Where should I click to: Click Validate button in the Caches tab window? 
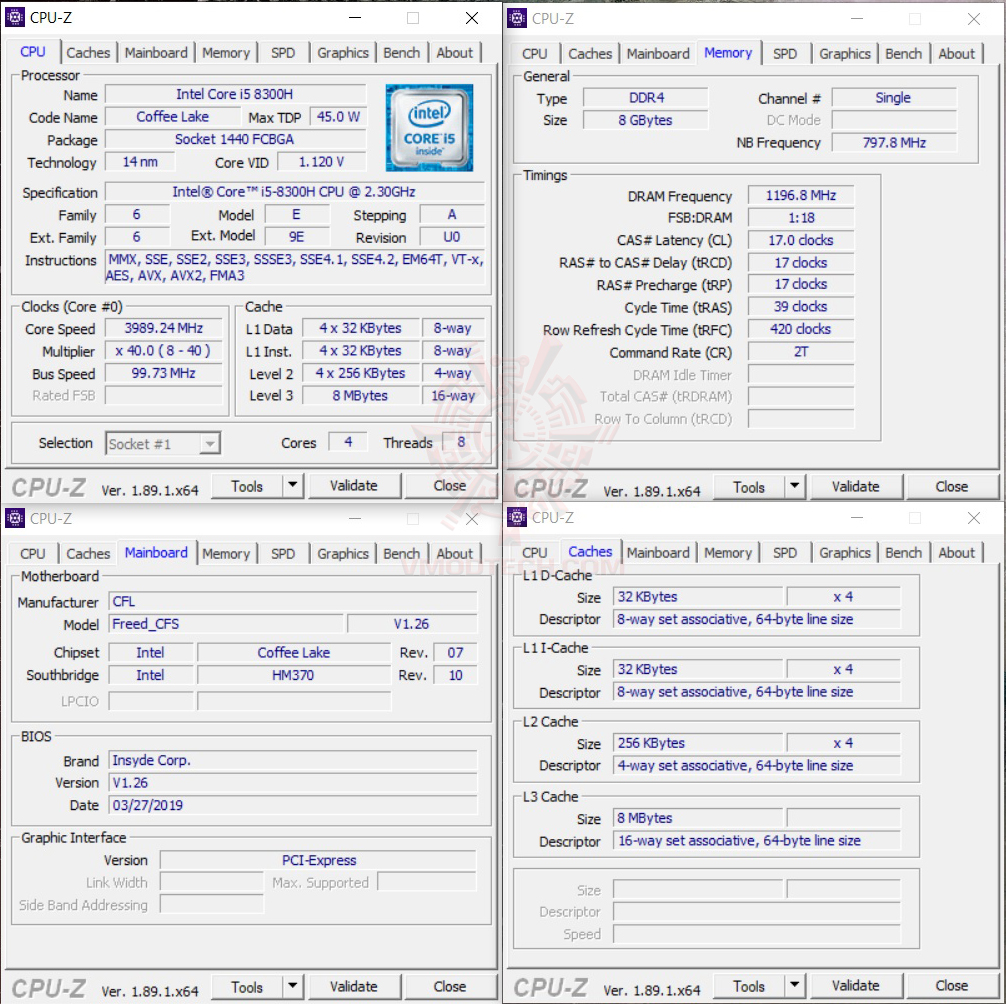click(855, 985)
